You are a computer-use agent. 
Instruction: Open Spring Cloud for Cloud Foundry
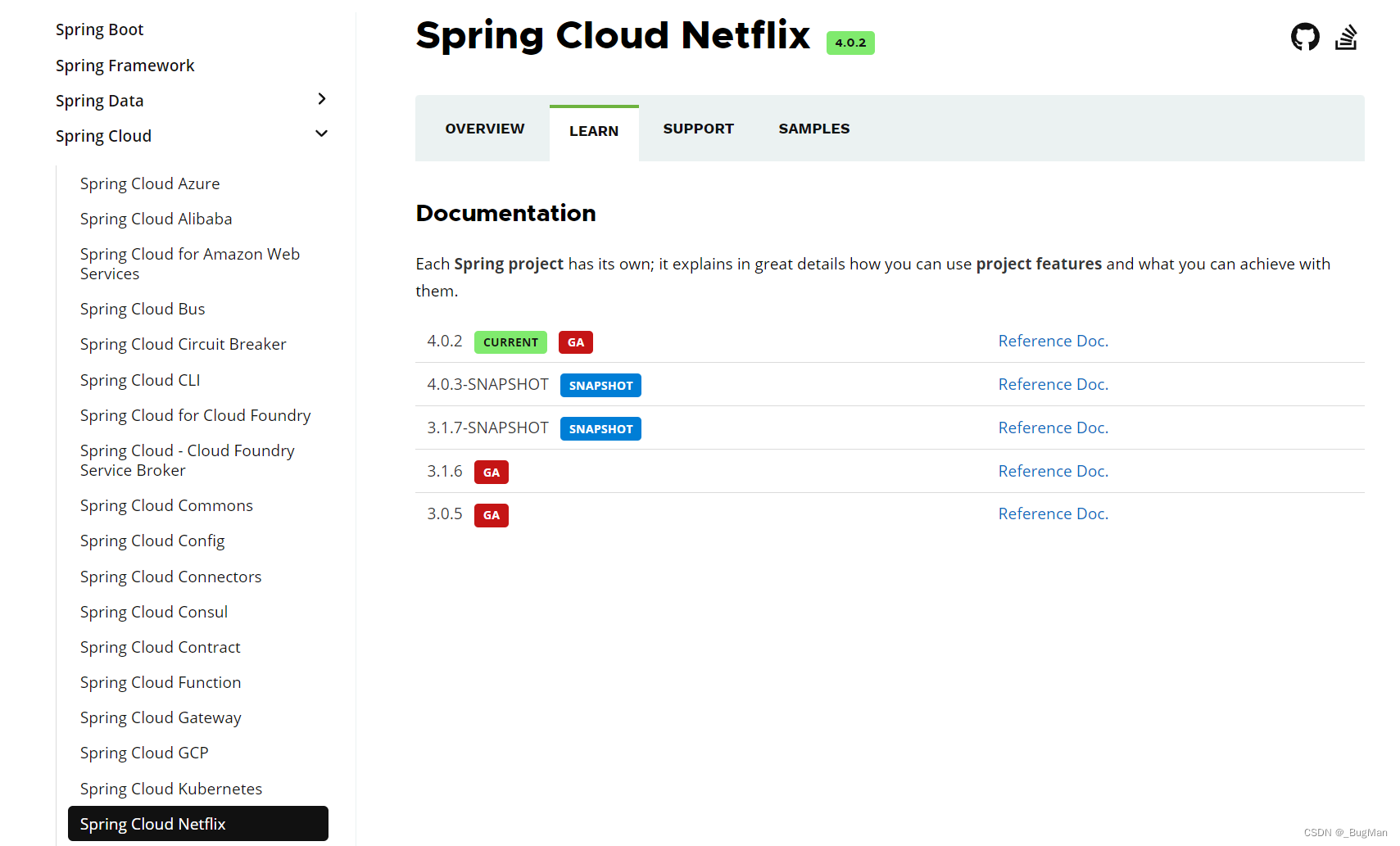pos(196,415)
